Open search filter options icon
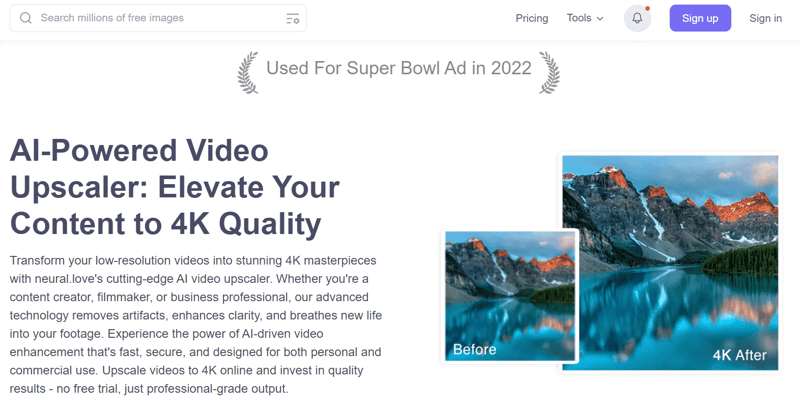Screen dimensions: 800x408 (x=292, y=18)
